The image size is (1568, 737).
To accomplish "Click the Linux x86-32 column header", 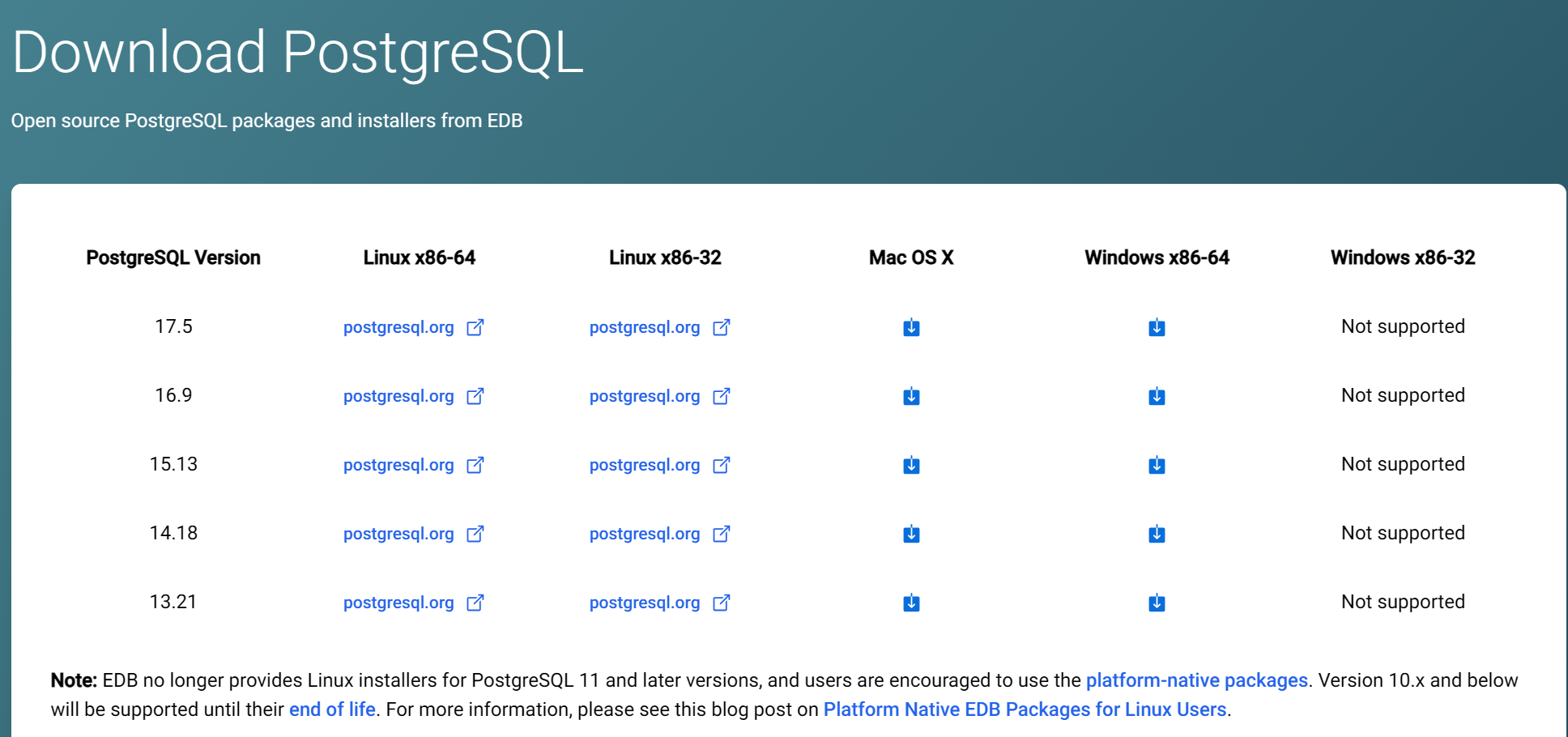I will tap(665, 258).
